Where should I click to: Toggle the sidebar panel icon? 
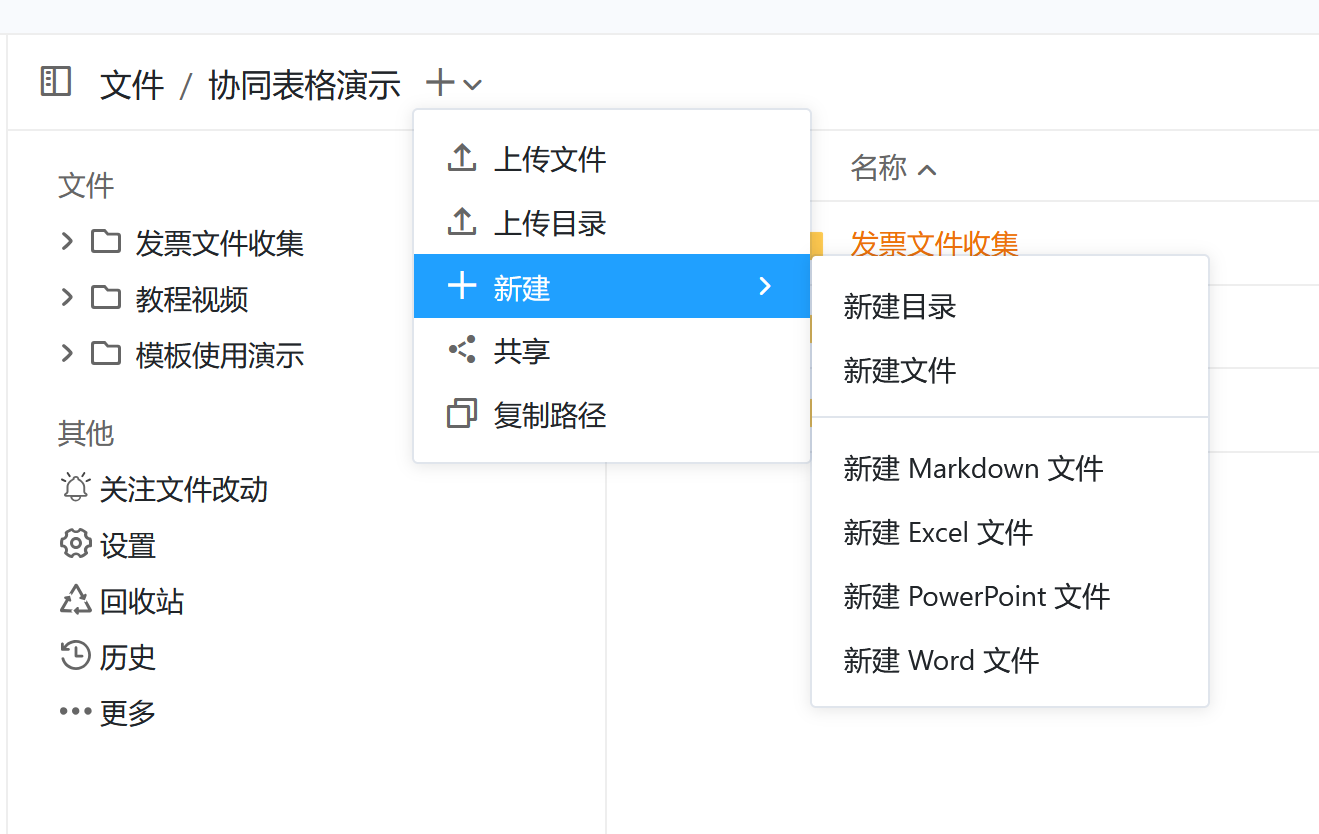(56, 82)
